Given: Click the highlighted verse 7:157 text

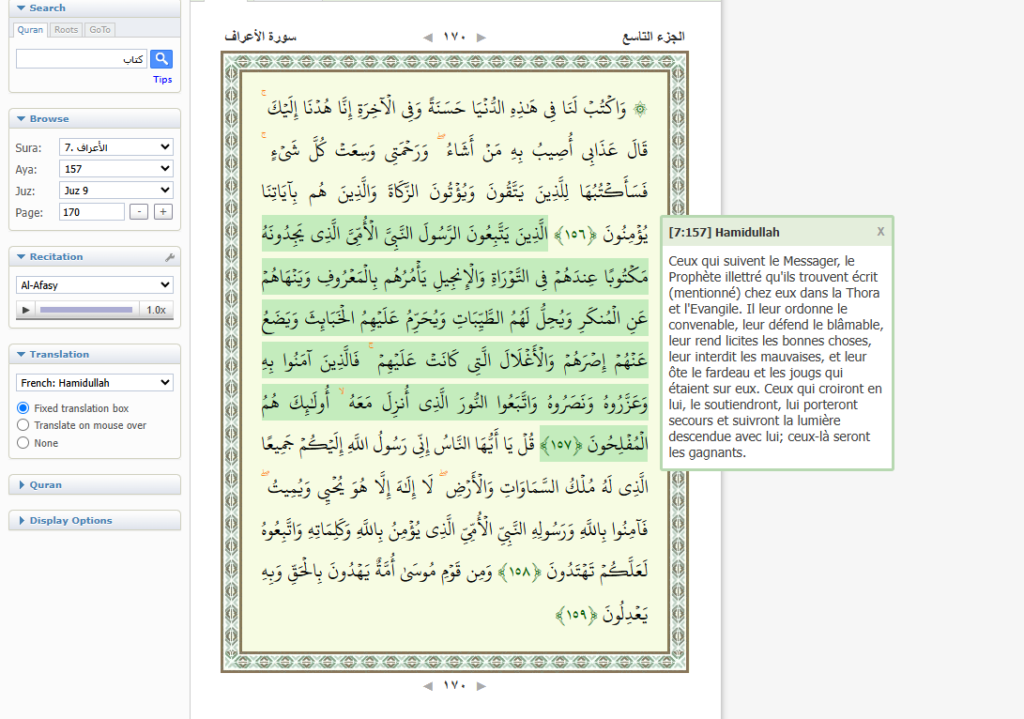Looking at the screenshot, I should pyautogui.click(x=455, y=338).
